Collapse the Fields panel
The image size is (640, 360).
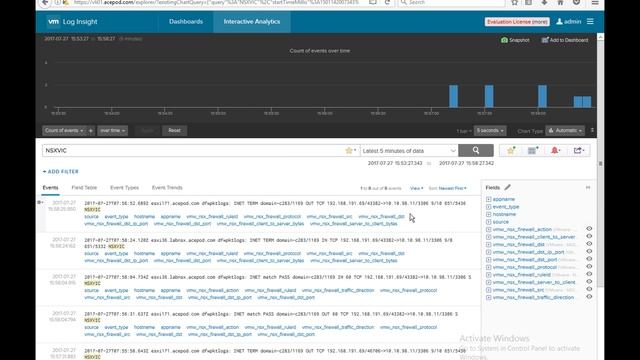[x=588, y=187]
